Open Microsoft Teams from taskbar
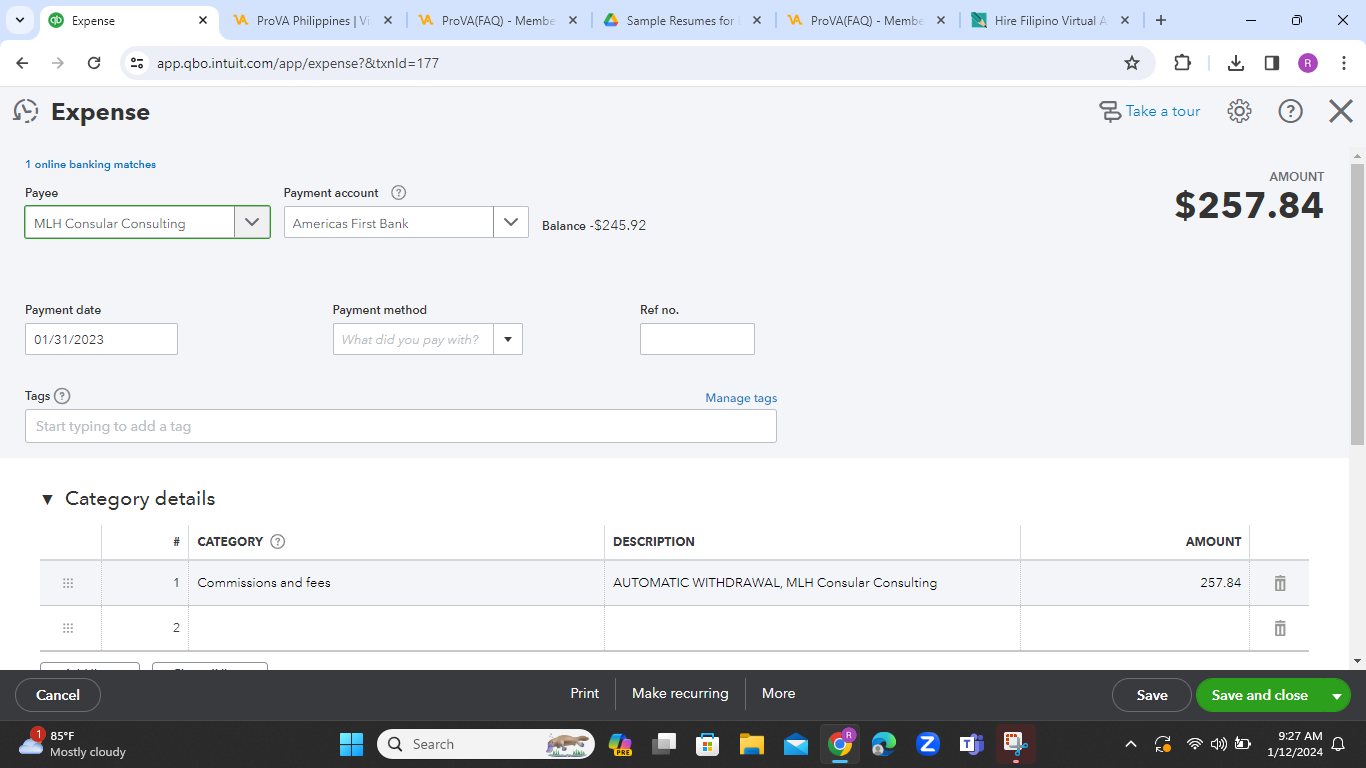1366x768 pixels. pos(972,744)
